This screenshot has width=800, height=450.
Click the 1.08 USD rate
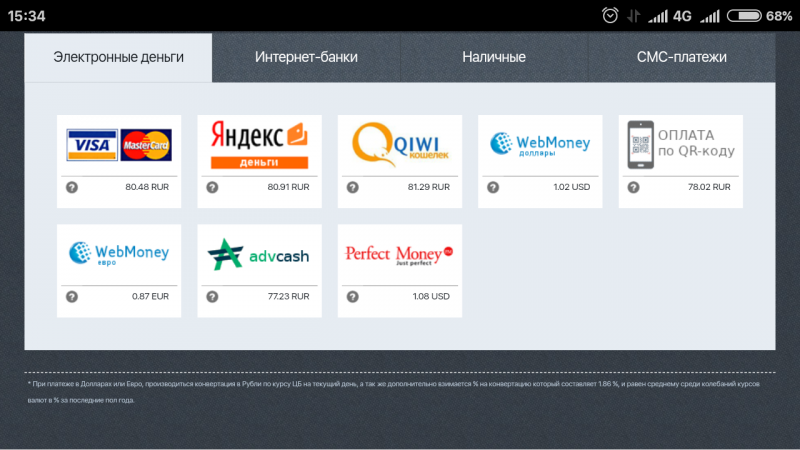pyautogui.click(x=431, y=296)
